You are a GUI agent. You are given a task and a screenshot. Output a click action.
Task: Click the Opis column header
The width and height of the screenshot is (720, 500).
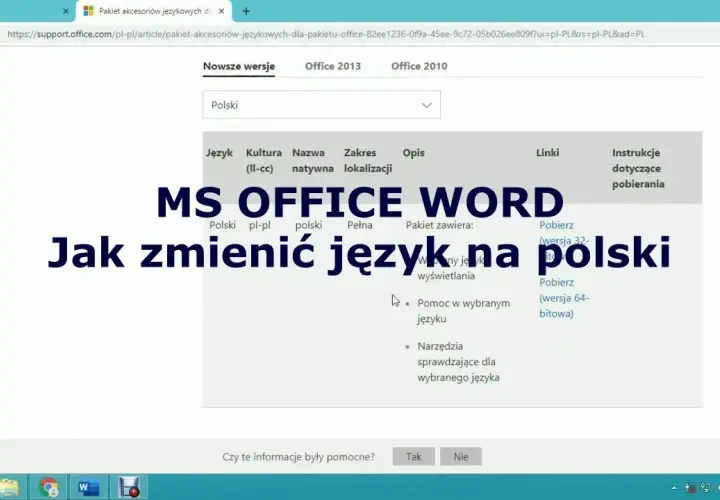[413, 152]
